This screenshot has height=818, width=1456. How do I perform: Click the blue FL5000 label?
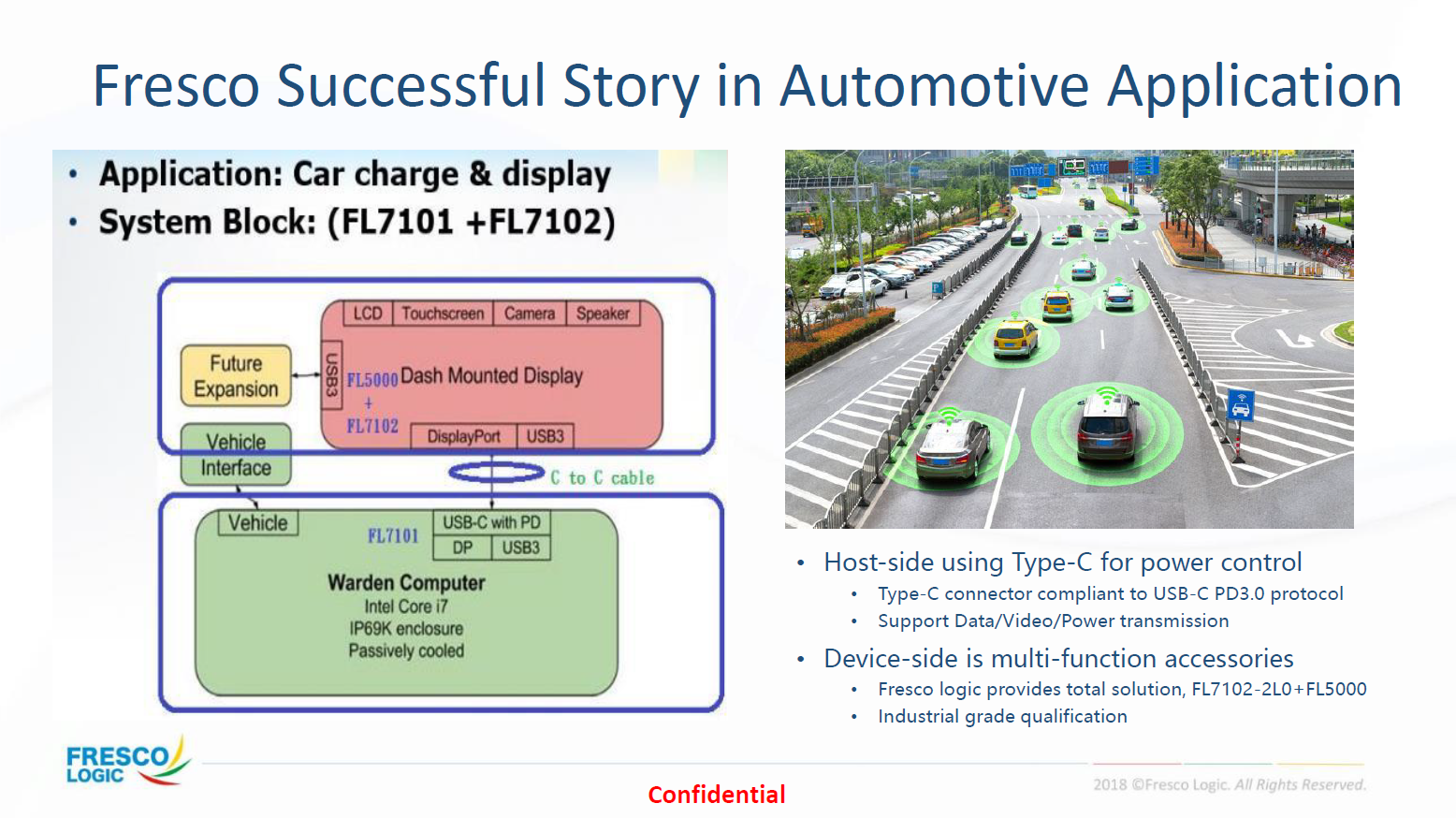(x=372, y=380)
